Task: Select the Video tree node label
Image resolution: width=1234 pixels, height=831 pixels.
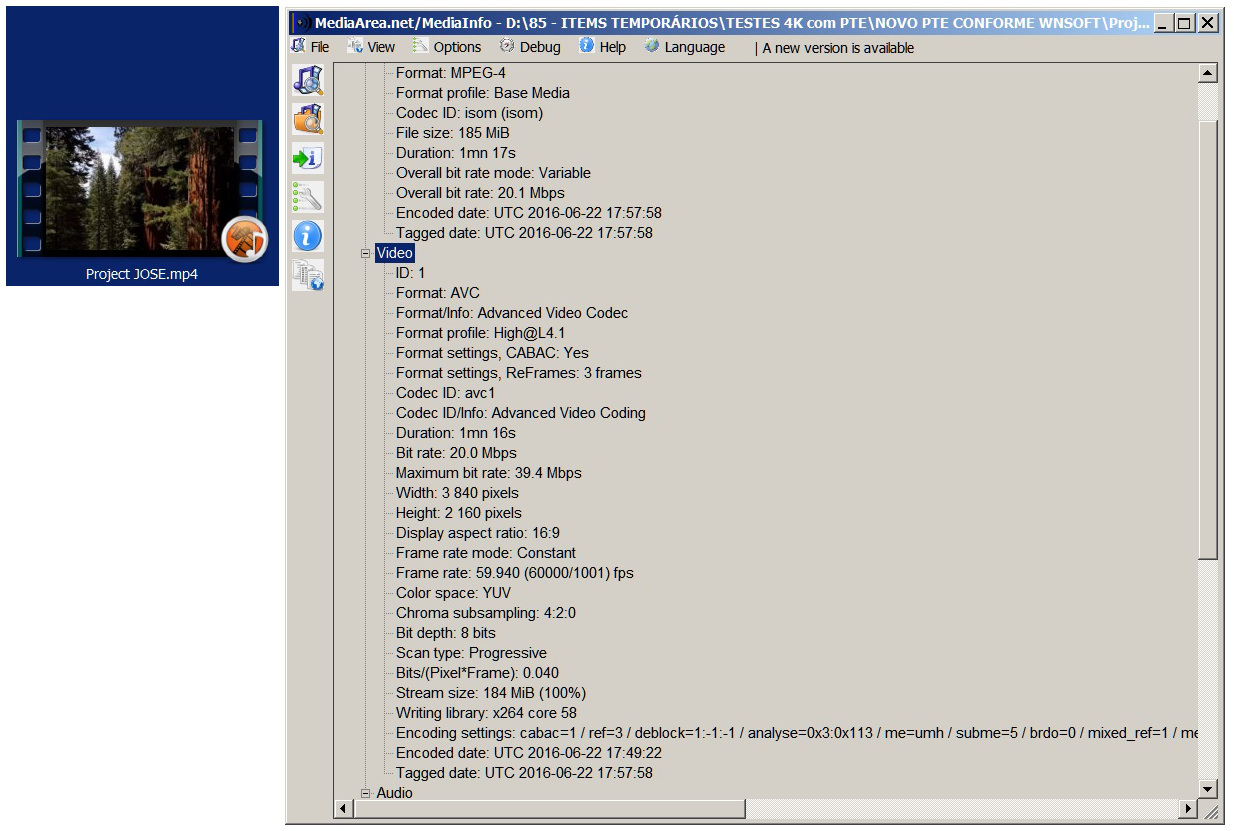Action: pos(394,254)
